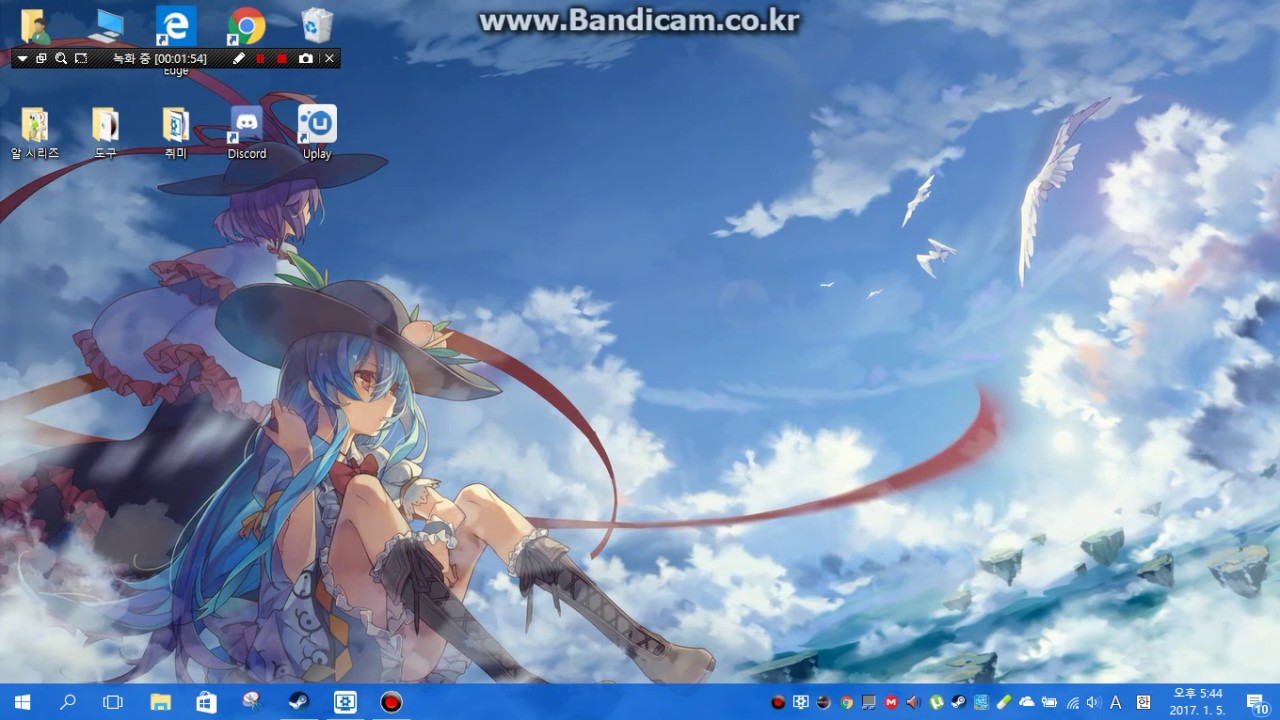This screenshot has width=1280, height=720.
Task: Take a screenshot with Bandicam camera icon
Action: pyautogui.click(x=306, y=59)
